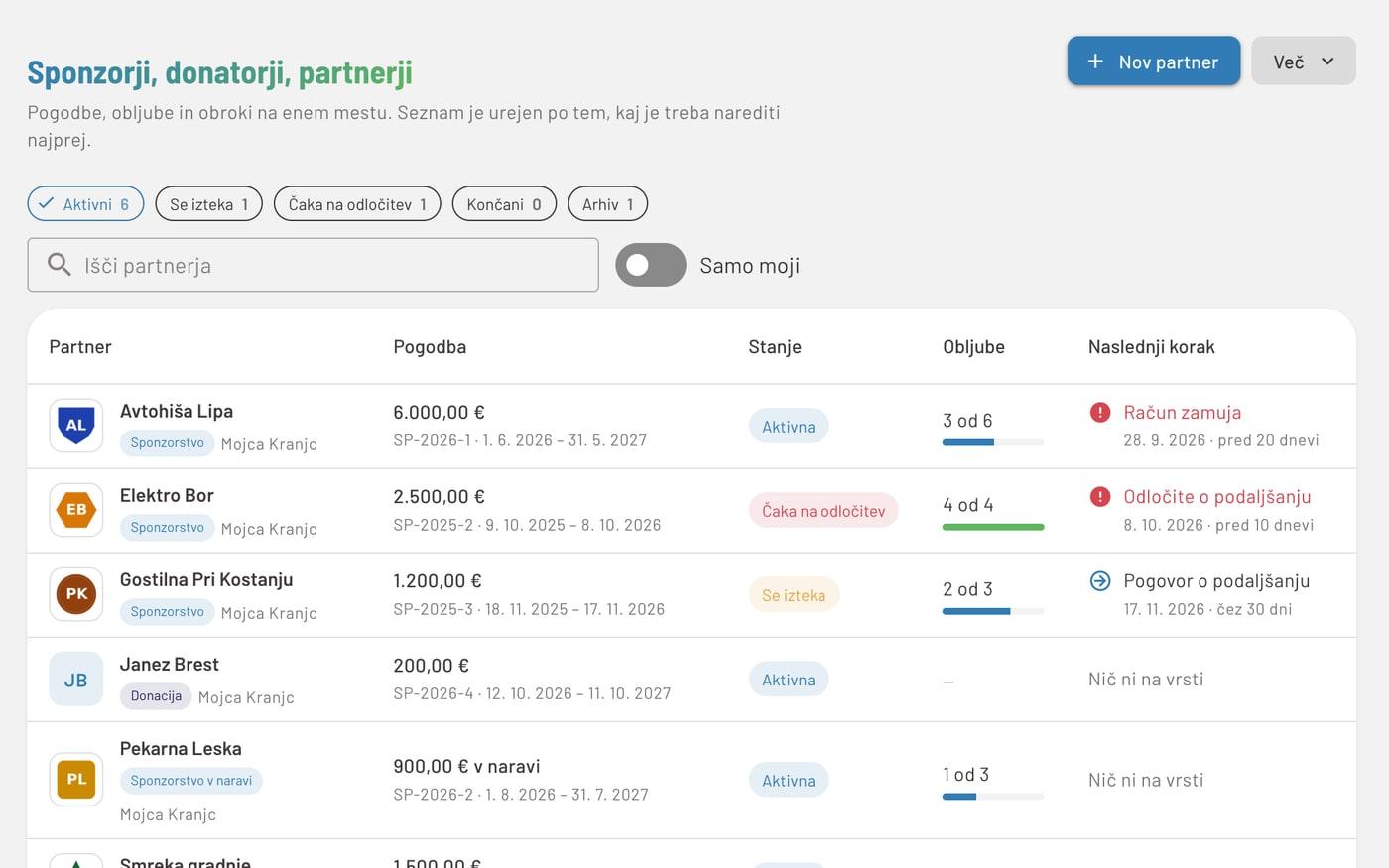Toggle the Samo moji switch
Screen dimensions: 1389x868
point(651,265)
